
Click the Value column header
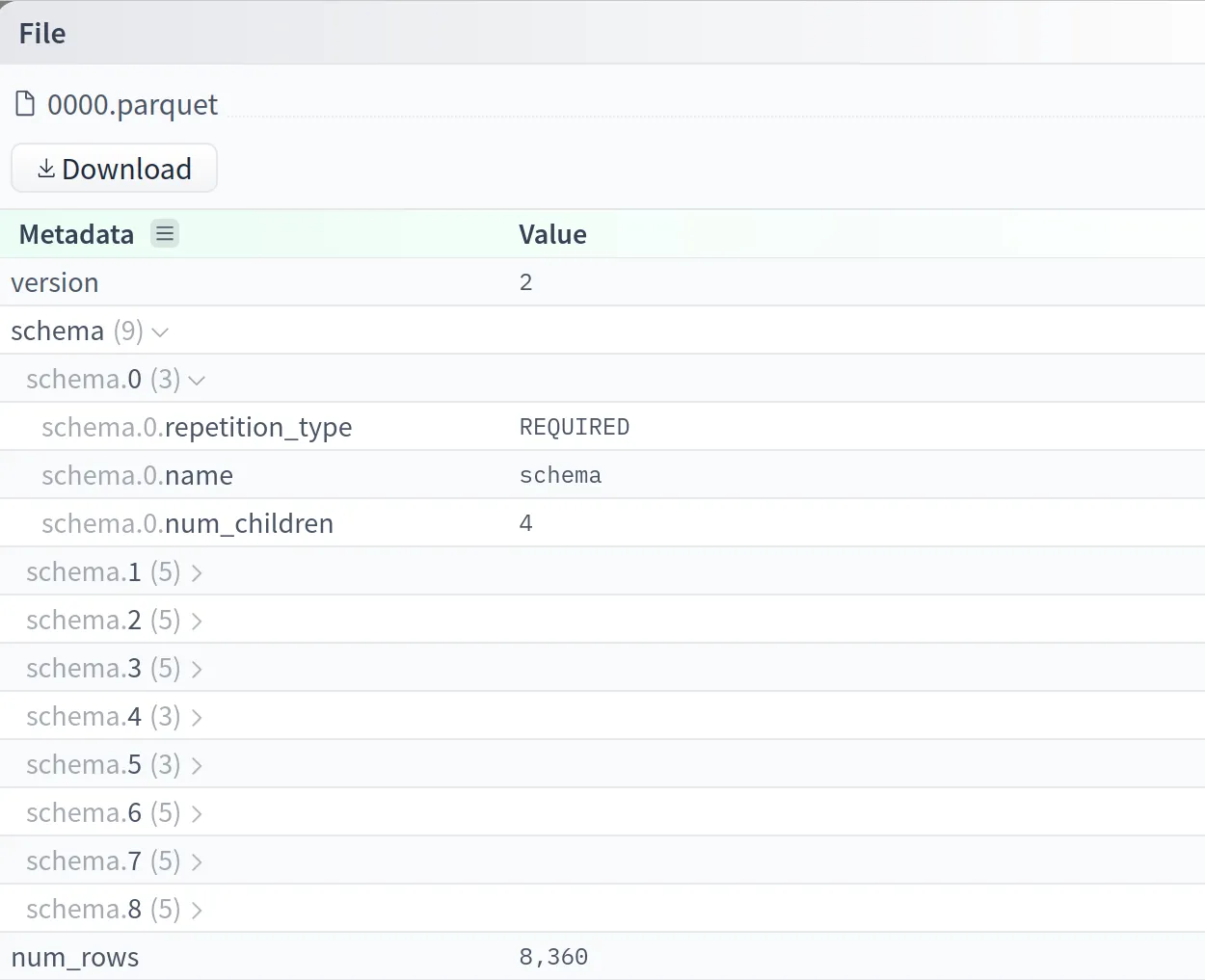tap(552, 233)
